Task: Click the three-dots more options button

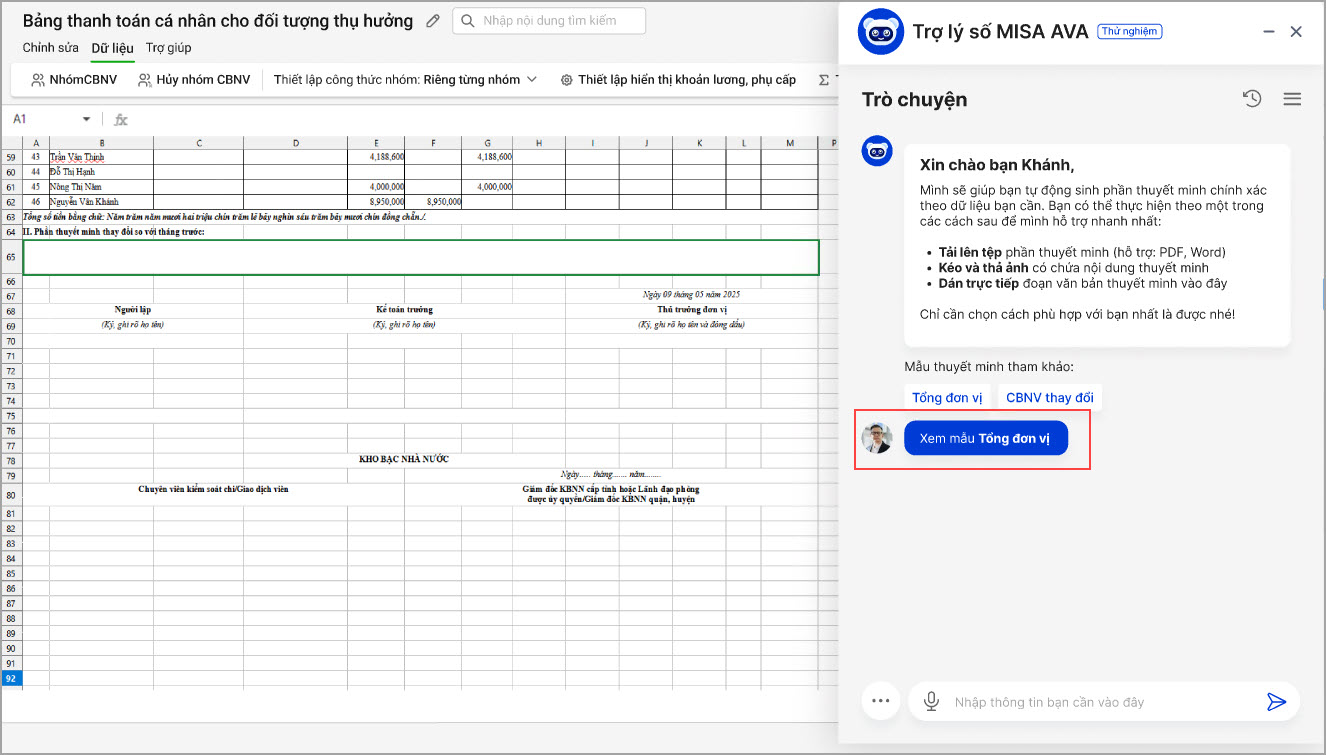Action: point(880,701)
